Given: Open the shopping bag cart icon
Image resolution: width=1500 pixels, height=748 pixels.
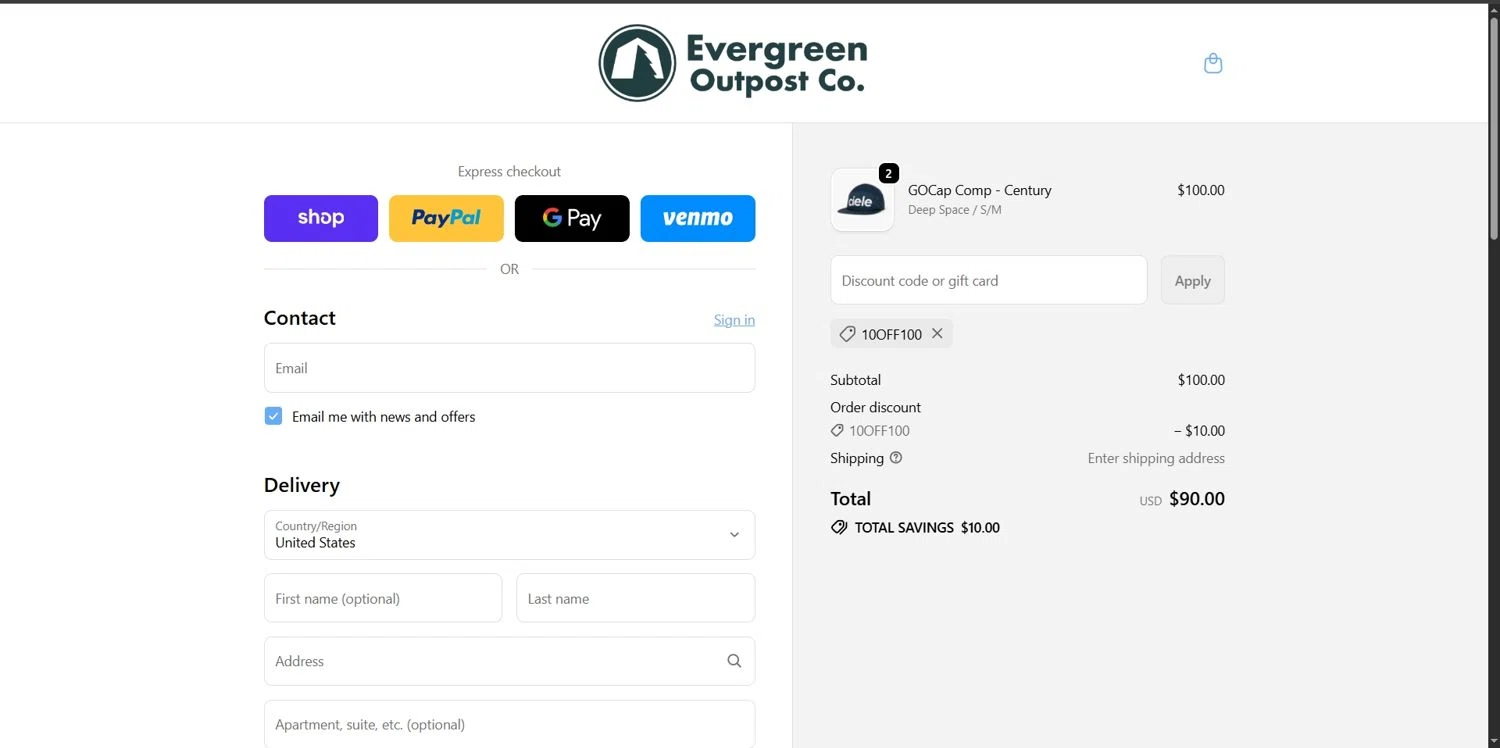Looking at the screenshot, I should pos(1213,63).
